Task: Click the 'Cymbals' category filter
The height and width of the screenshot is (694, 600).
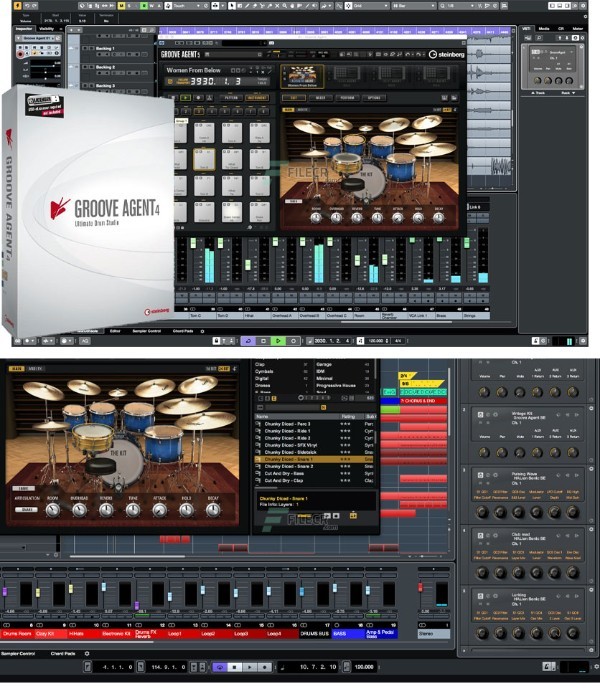Action: pyautogui.click(x=264, y=371)
